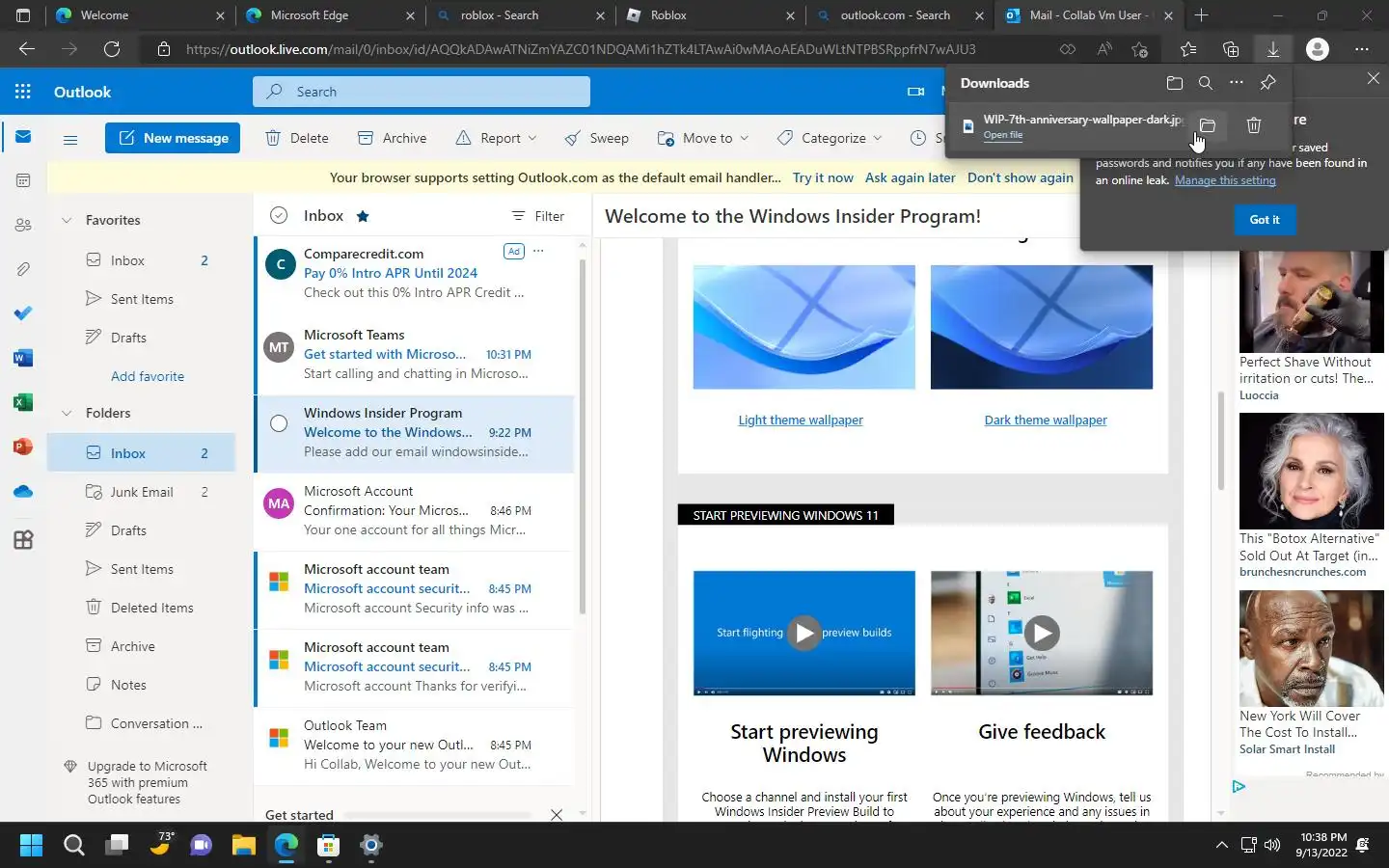Launch PowerPoint from the app rail
Screen dimensions: 1389x868
23,447
